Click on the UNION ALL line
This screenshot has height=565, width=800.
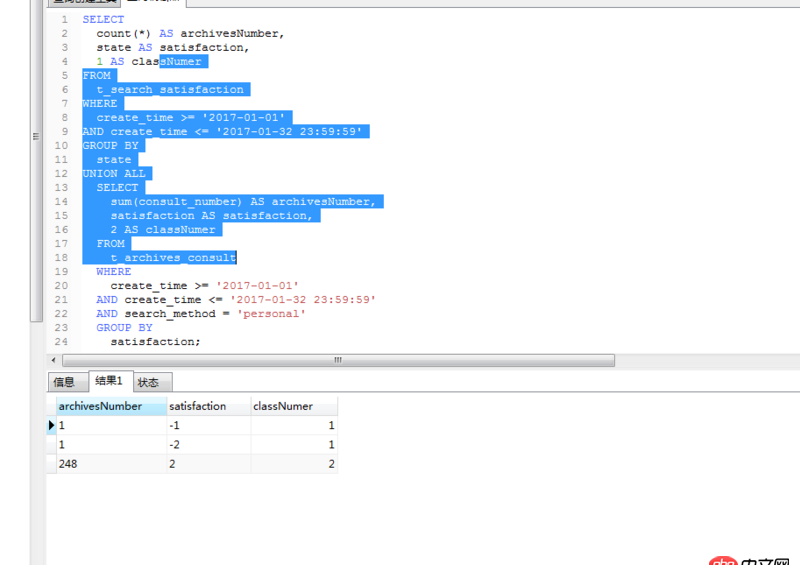coord(113,173)
